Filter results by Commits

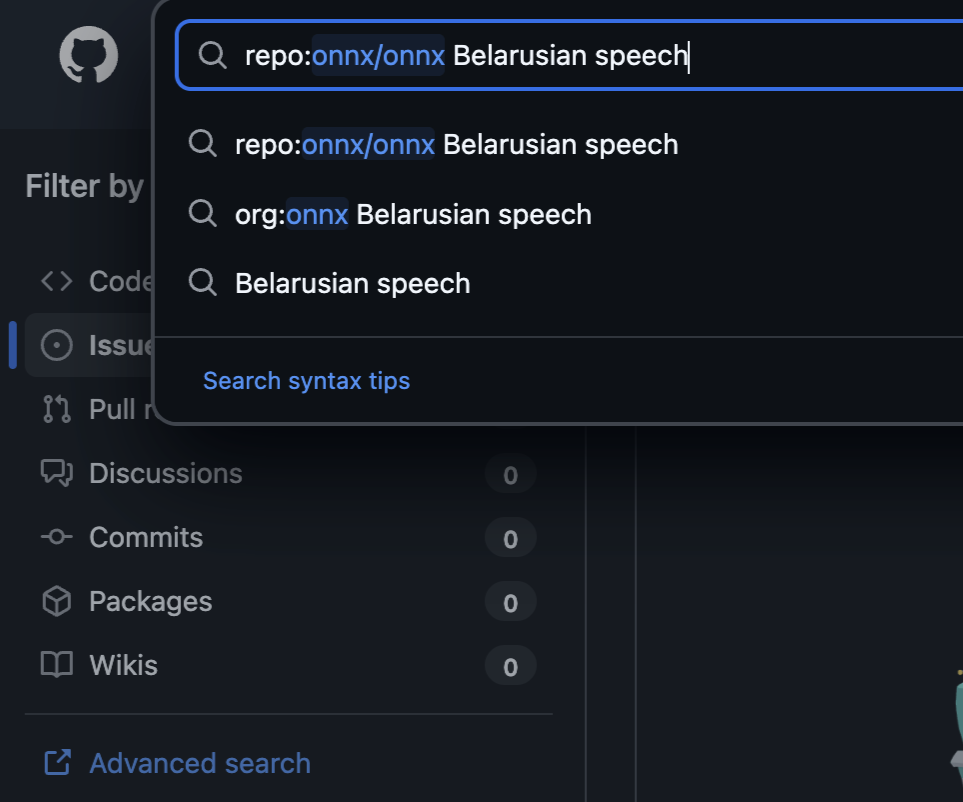pos(146,537)
